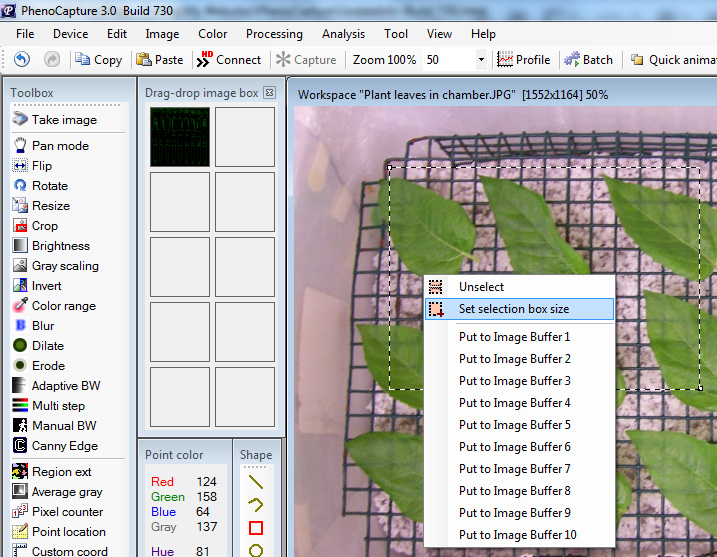
Task: Select the rectangle shape
Action: point(256,527)
